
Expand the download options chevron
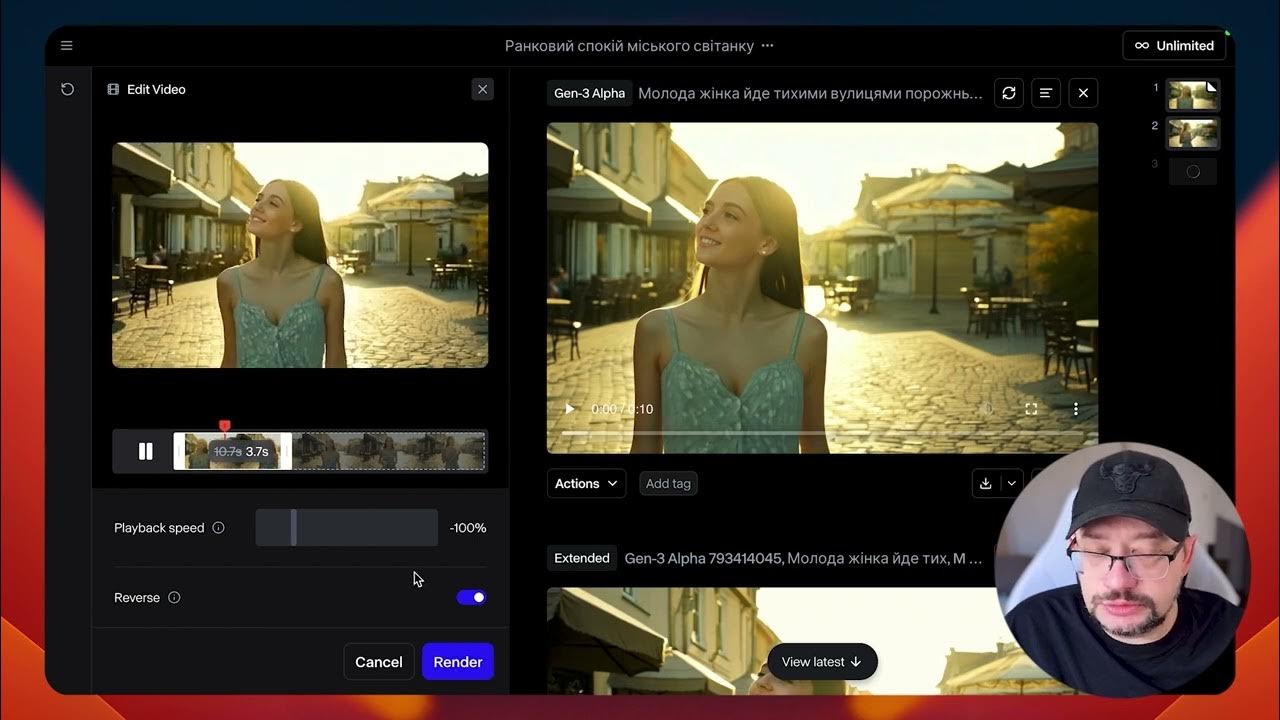[1011, 483]
